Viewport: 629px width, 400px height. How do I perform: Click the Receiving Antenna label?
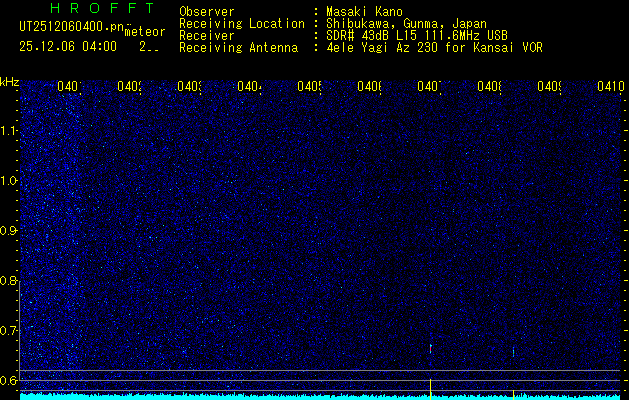[239, 48]
